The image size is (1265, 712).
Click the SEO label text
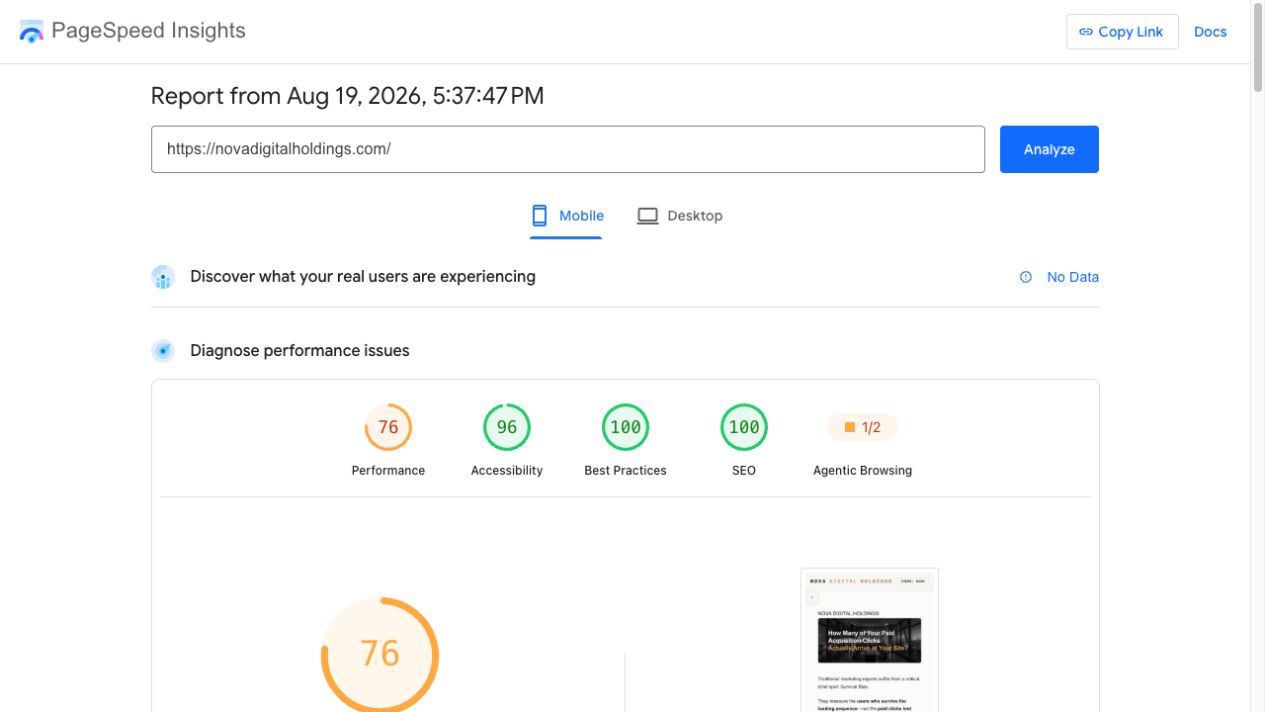pyautogui.click(x=744, y=470)
